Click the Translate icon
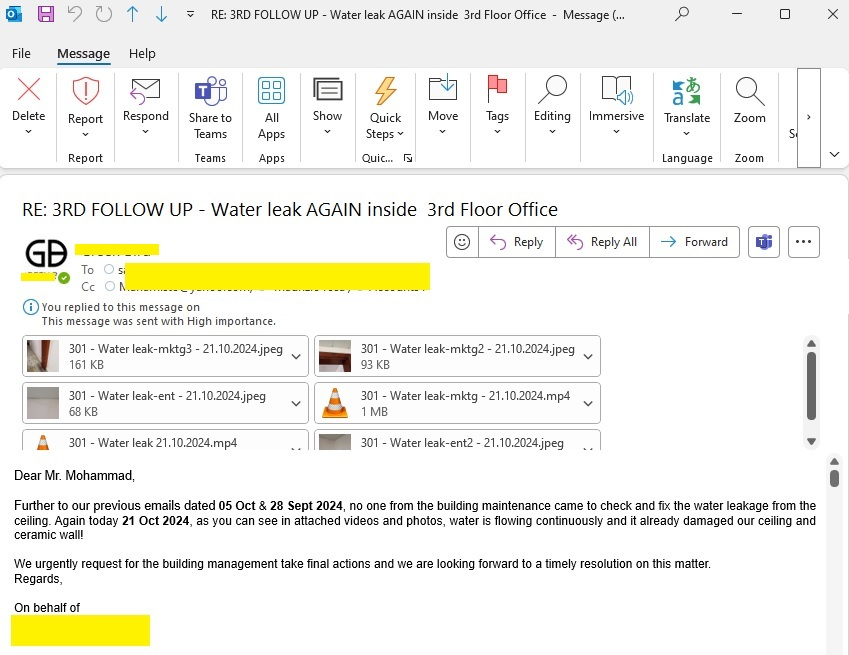This screenshot has width=849, height=655. (687, 91)
